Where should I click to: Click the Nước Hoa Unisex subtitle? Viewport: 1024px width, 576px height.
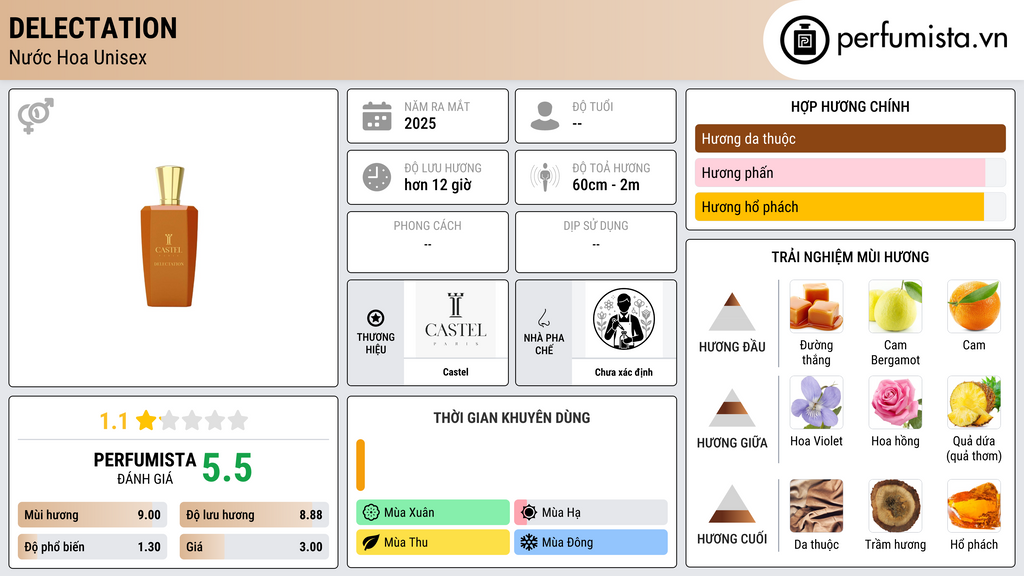78,58
